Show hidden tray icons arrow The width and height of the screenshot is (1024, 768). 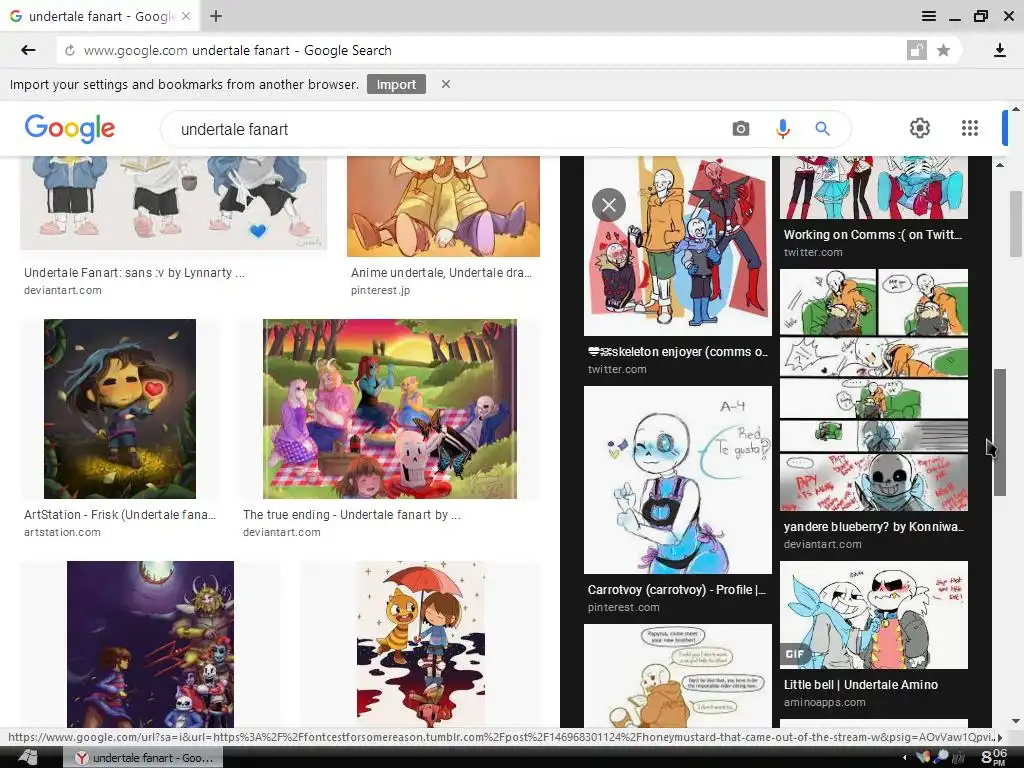pos(904,758)
